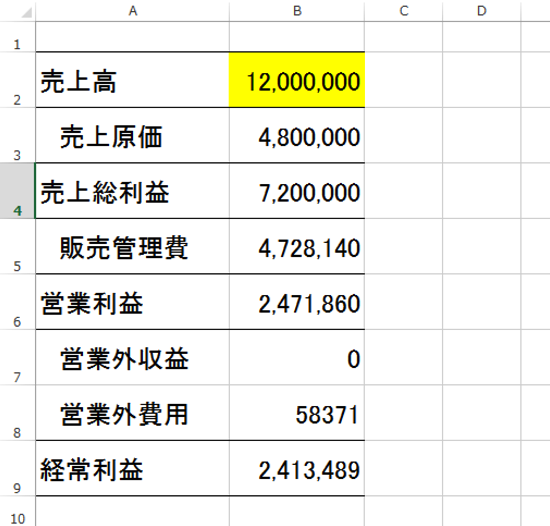Click the cell showing 4,800,000
550x526 pixels.
coord(297,135)
